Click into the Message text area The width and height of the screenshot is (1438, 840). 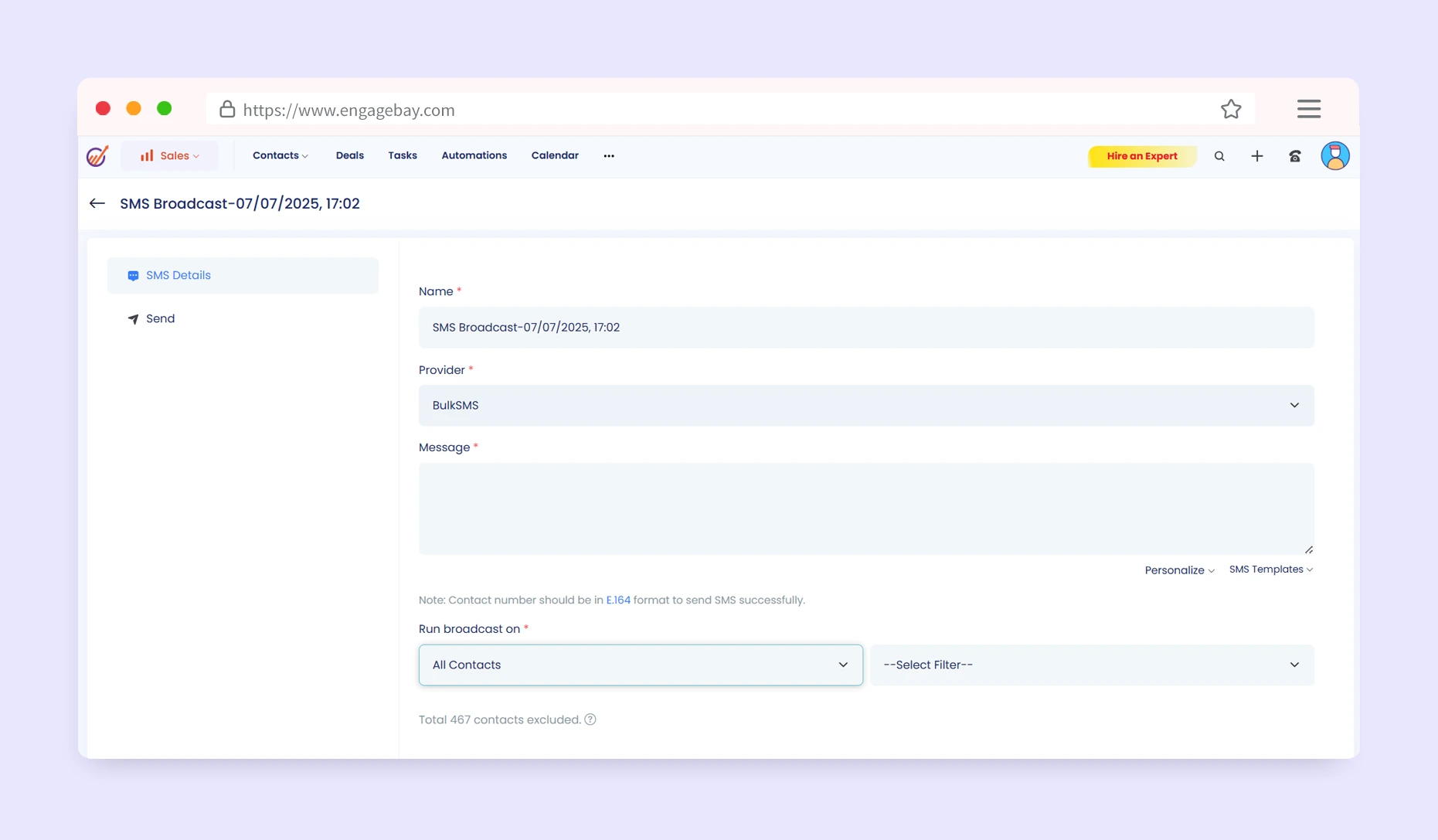tap(865, 508)
